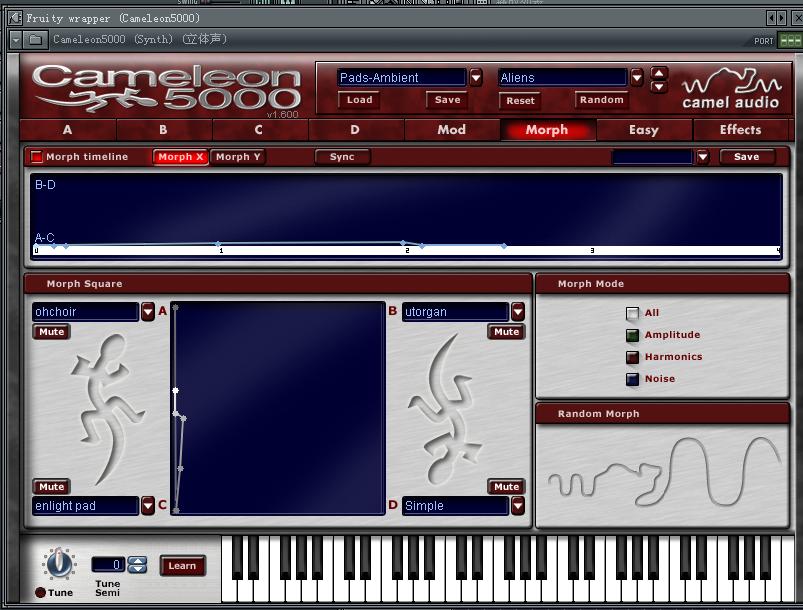This screenshot has width=803, height=610.
Task: Select the timeline point at beat 1
Action: (218, 244)
